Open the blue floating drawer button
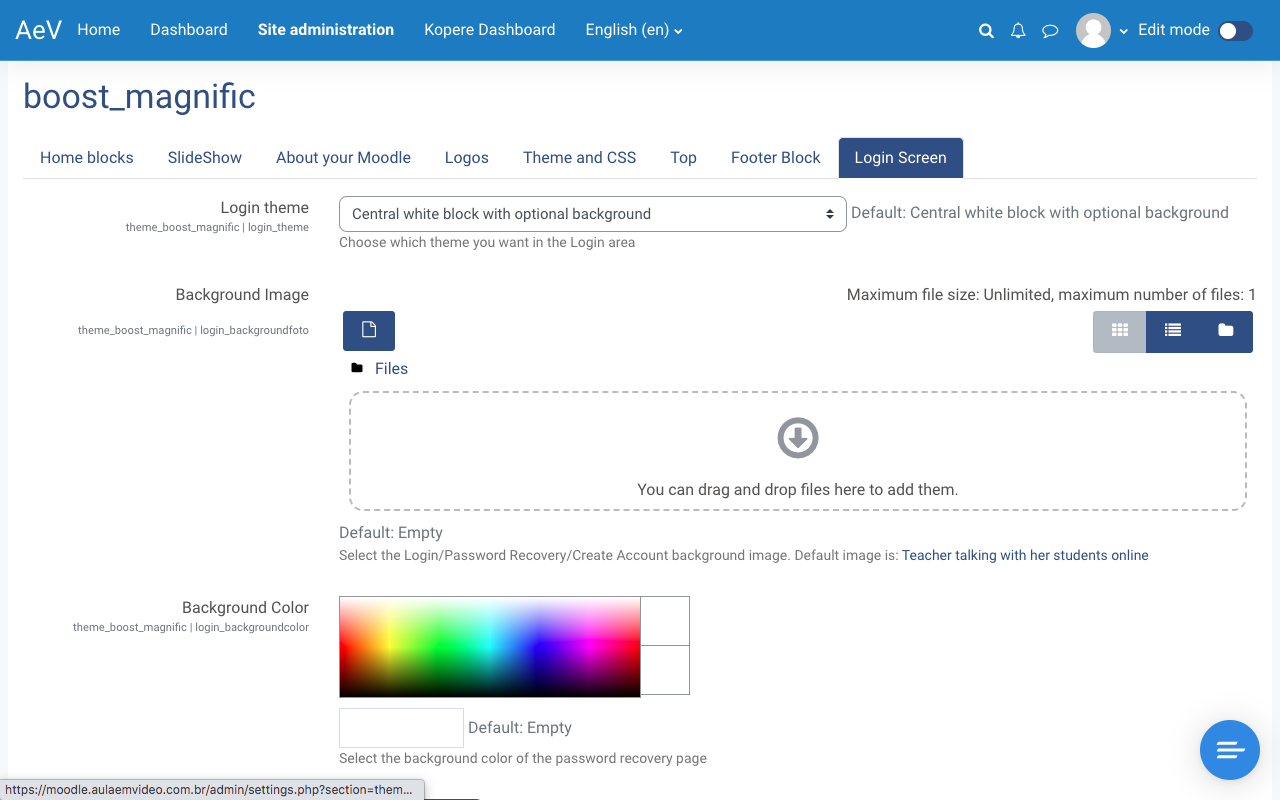The height and width of the screenshot is (800, 1280). tap(1229, 749)
